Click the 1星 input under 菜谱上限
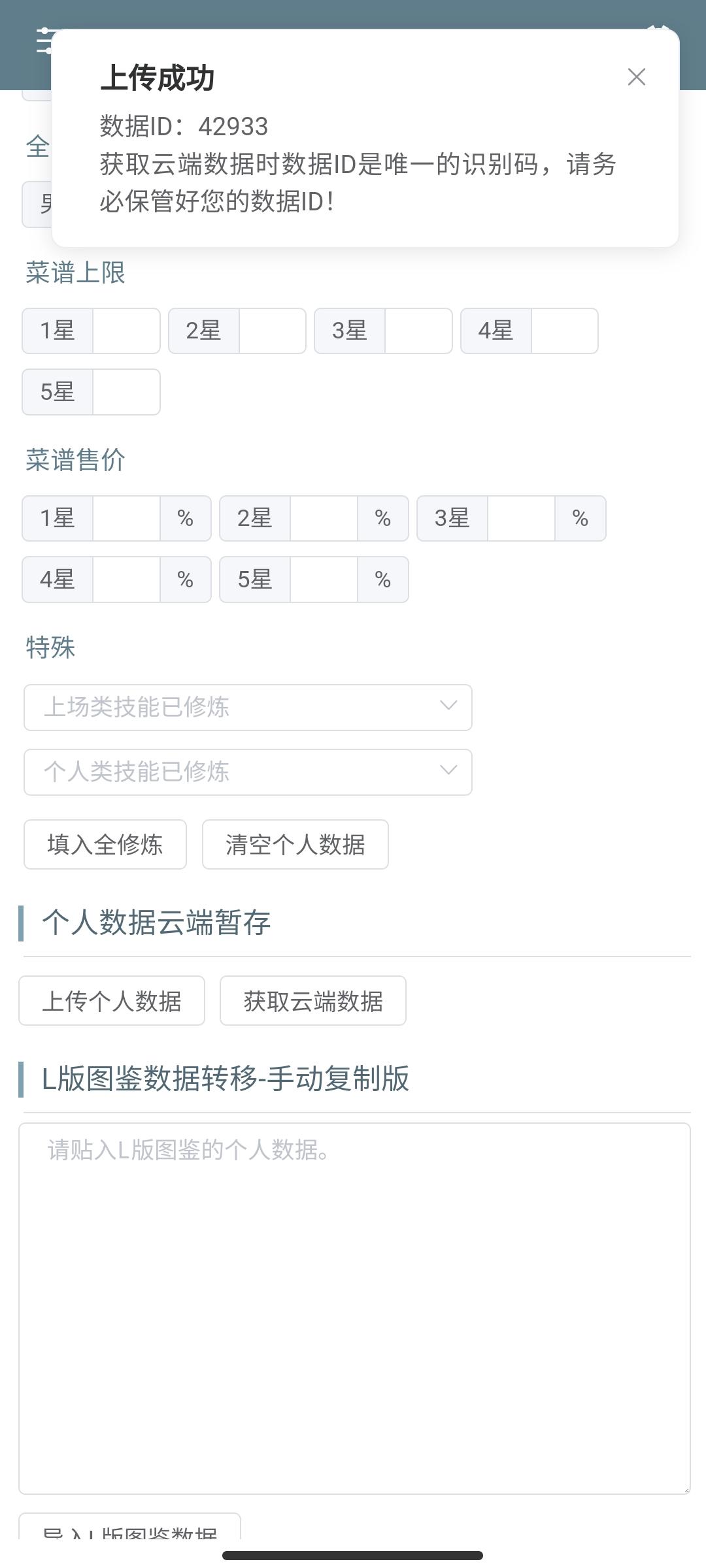 tap(126, 331)
